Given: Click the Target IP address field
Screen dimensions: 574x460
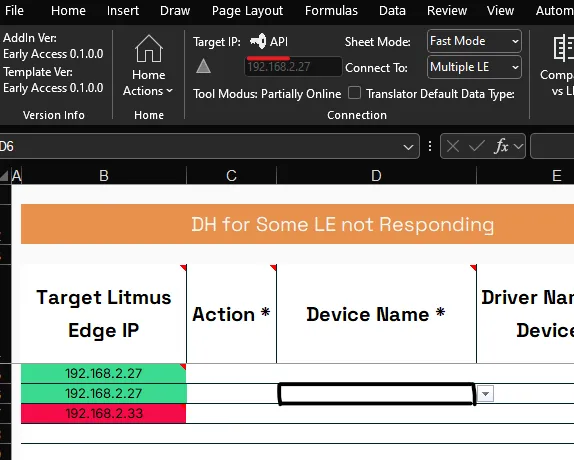Looking at the screenshot, I should 293,67.
